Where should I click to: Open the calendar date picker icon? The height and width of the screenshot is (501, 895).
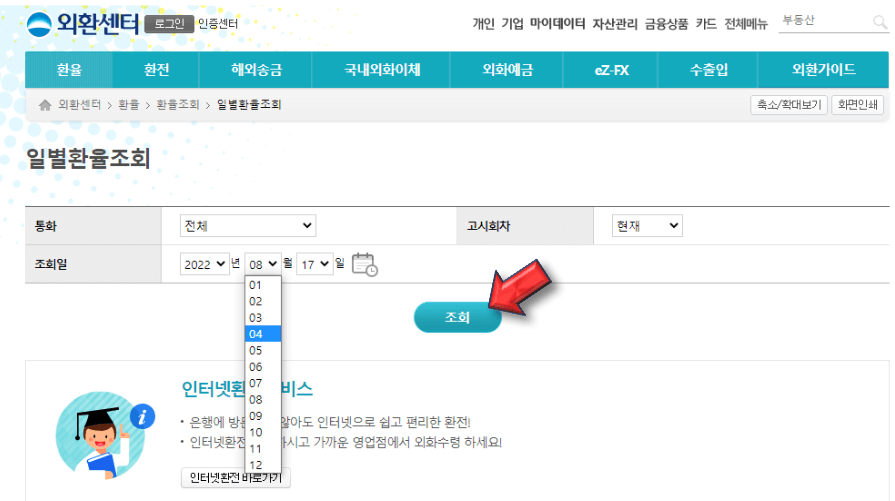[364, 264]
